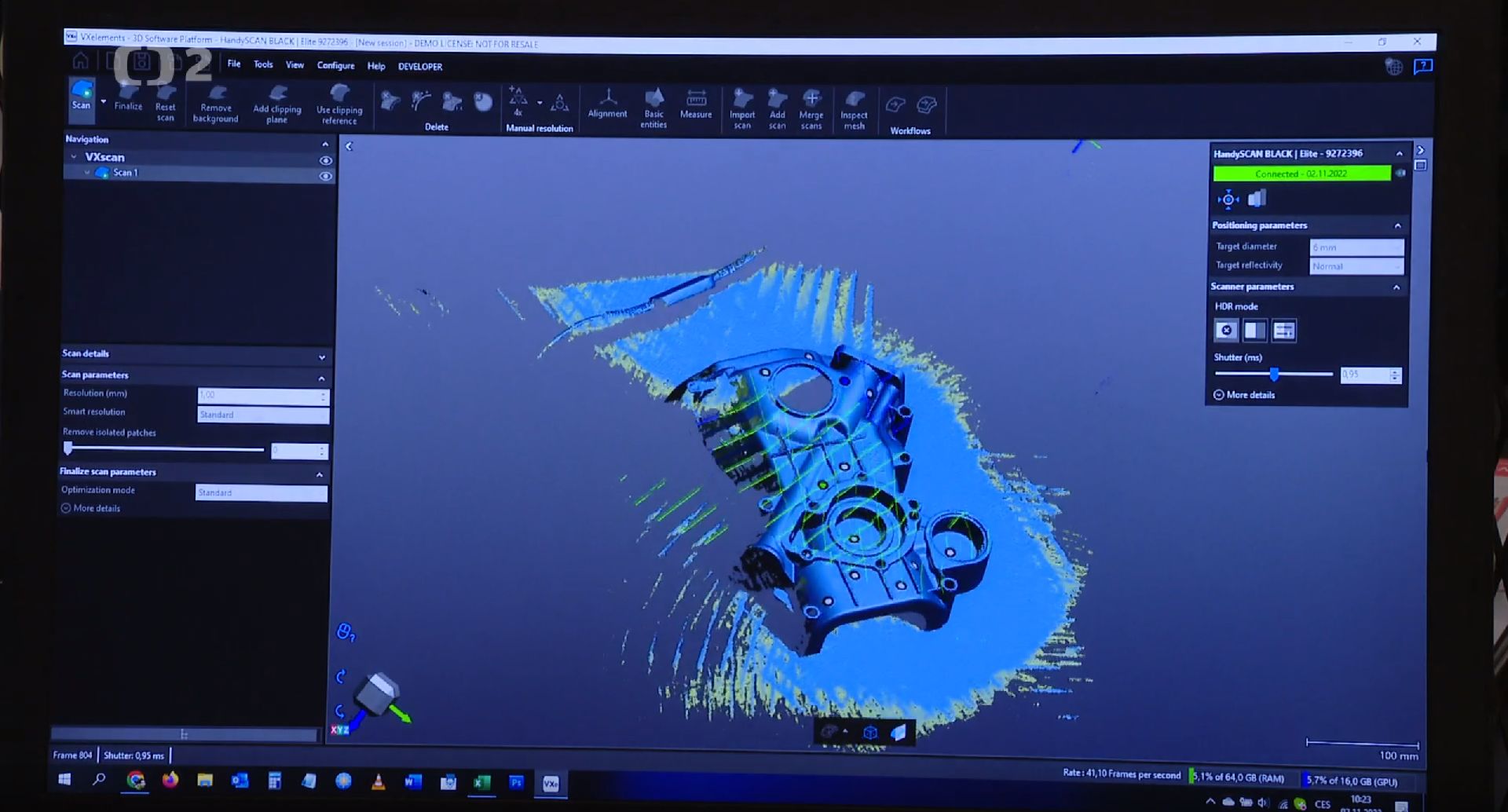Open the Inspect mesh tool
Viewport: 1508px width, 812px height.
point(854,108)
